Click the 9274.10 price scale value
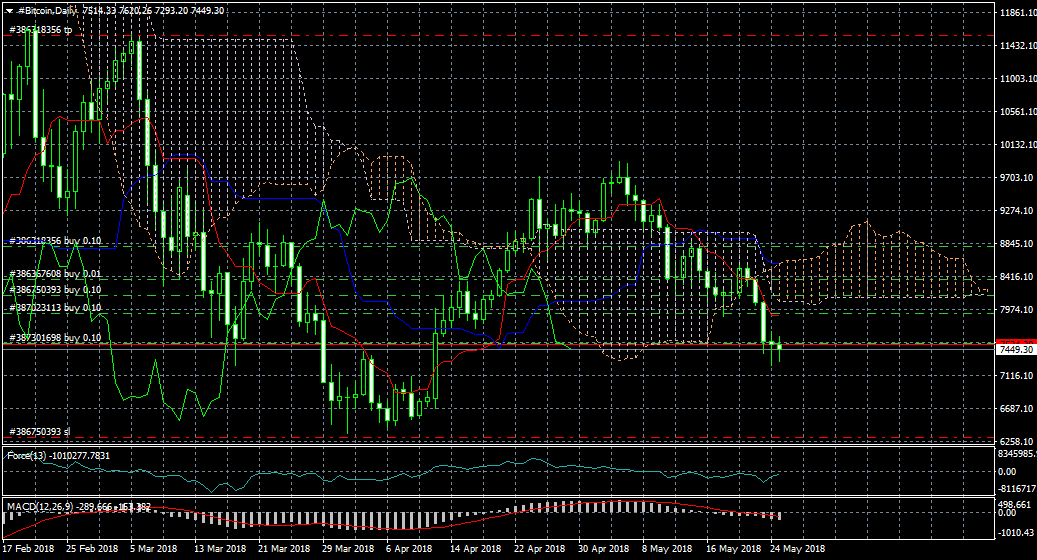 click(1015, 211)
